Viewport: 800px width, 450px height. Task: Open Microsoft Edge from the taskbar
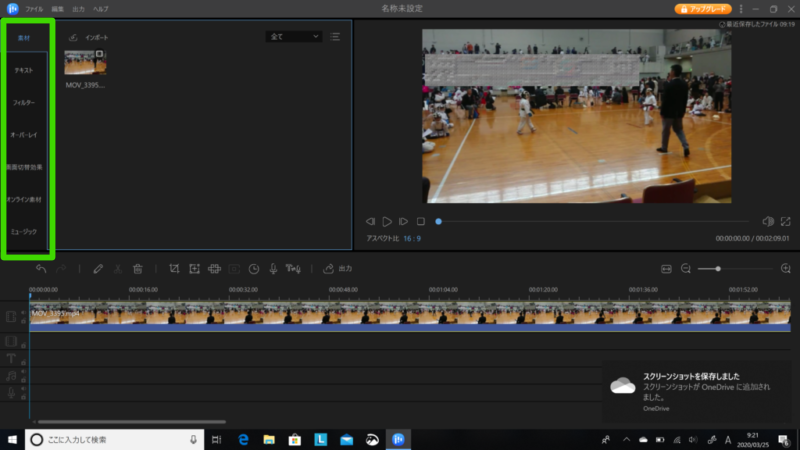point(243,439)
